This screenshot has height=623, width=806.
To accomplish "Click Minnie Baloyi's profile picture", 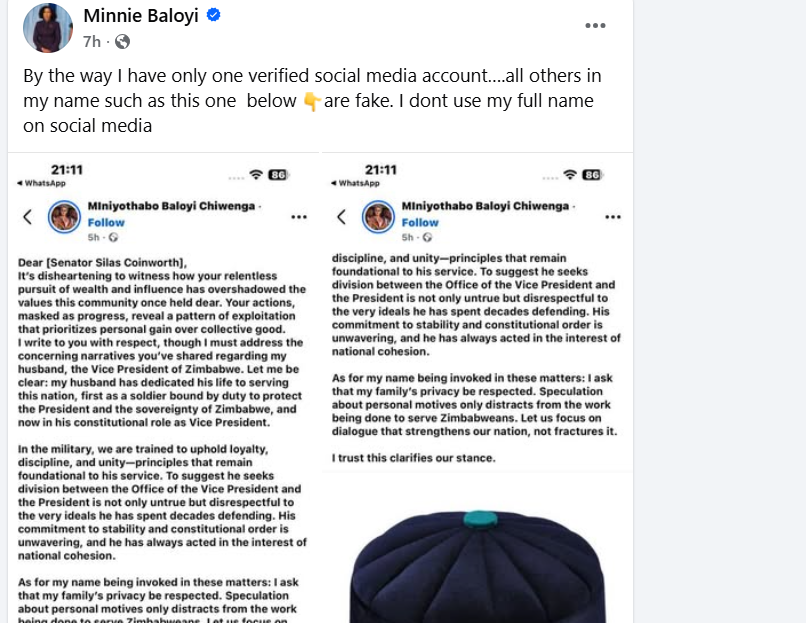I will click(x=47, y=28).
